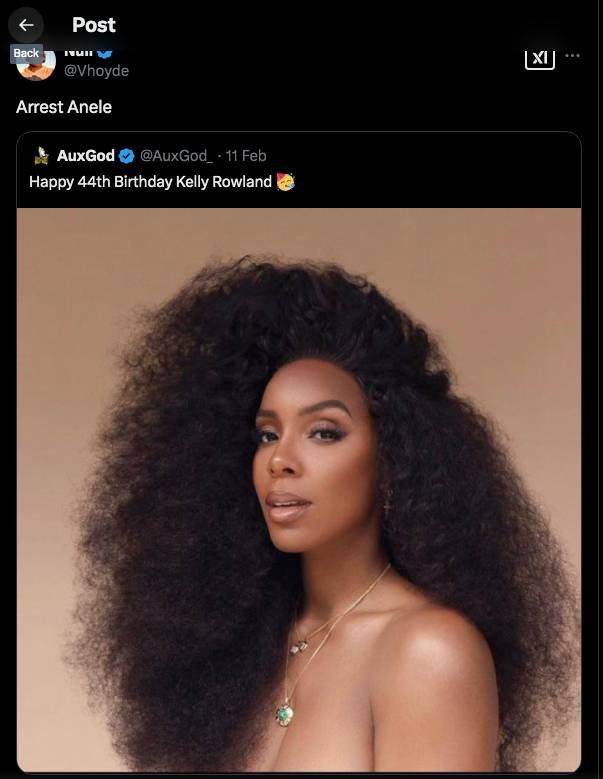The image size is (603, 779).
Task: Open the quoted post photo
Action: point(299,480)
